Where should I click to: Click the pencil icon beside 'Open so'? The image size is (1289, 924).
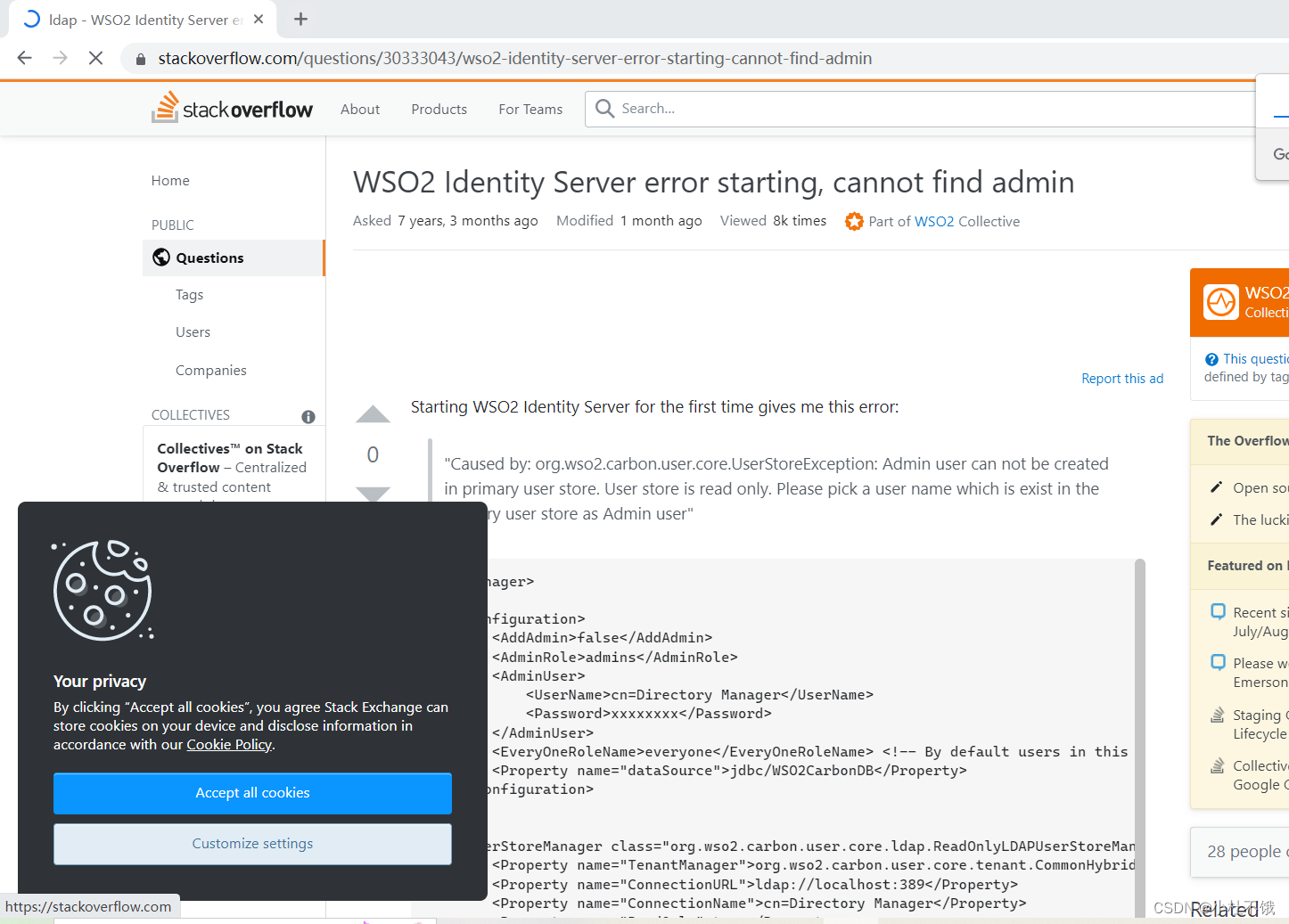[1216, 487]
